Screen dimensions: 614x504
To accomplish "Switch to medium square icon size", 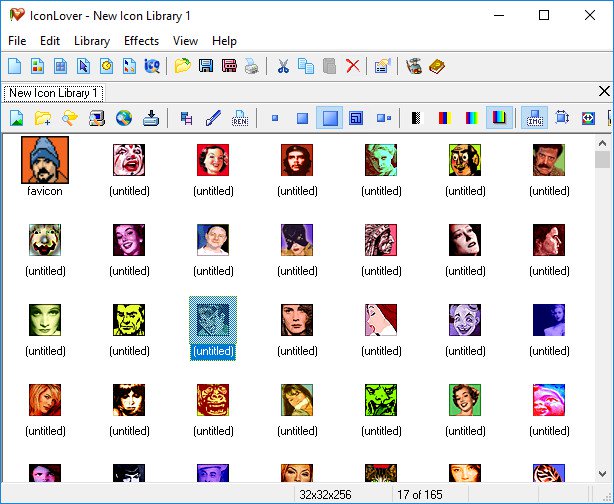I will [302, 118].
